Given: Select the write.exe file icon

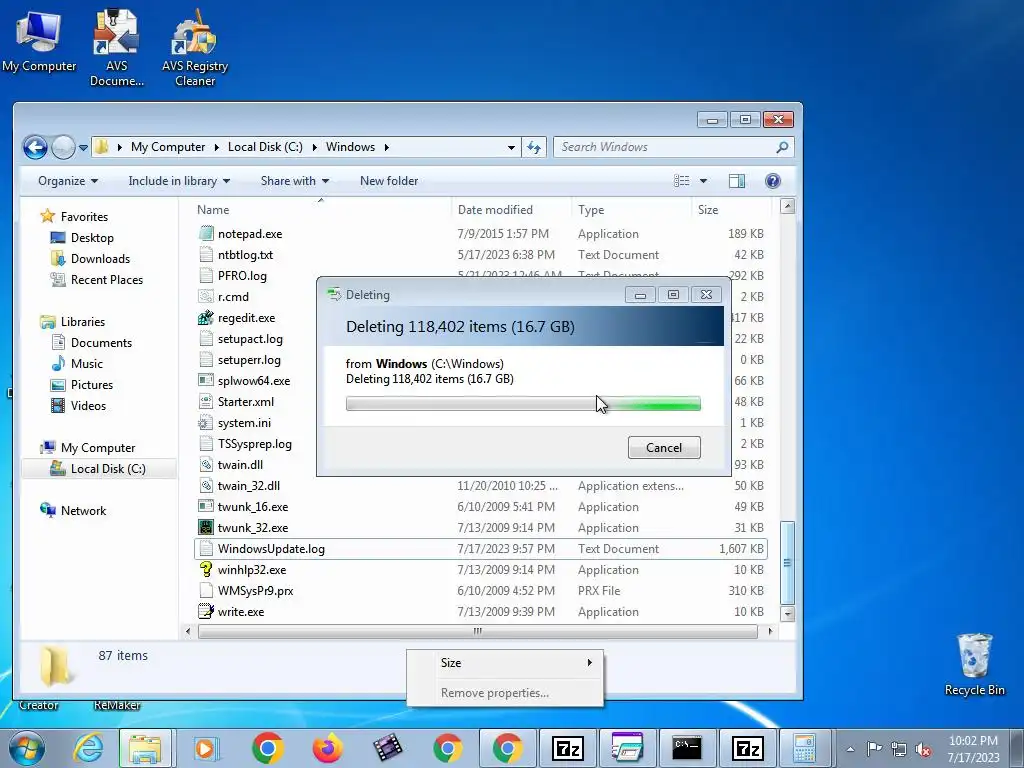Looking at the screenshot, I should [206, 611].
